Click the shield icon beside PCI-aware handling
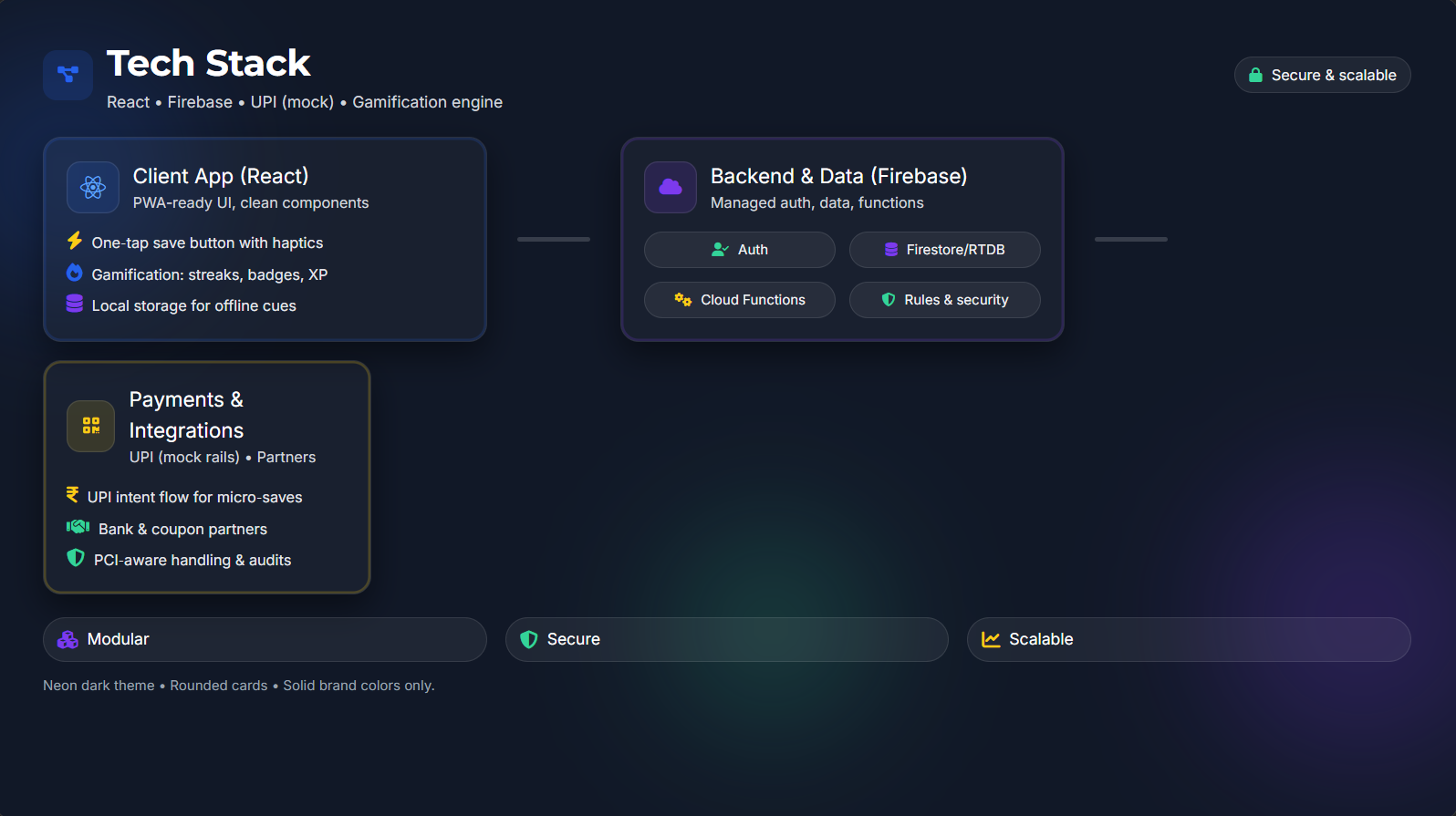 [76, 557]
